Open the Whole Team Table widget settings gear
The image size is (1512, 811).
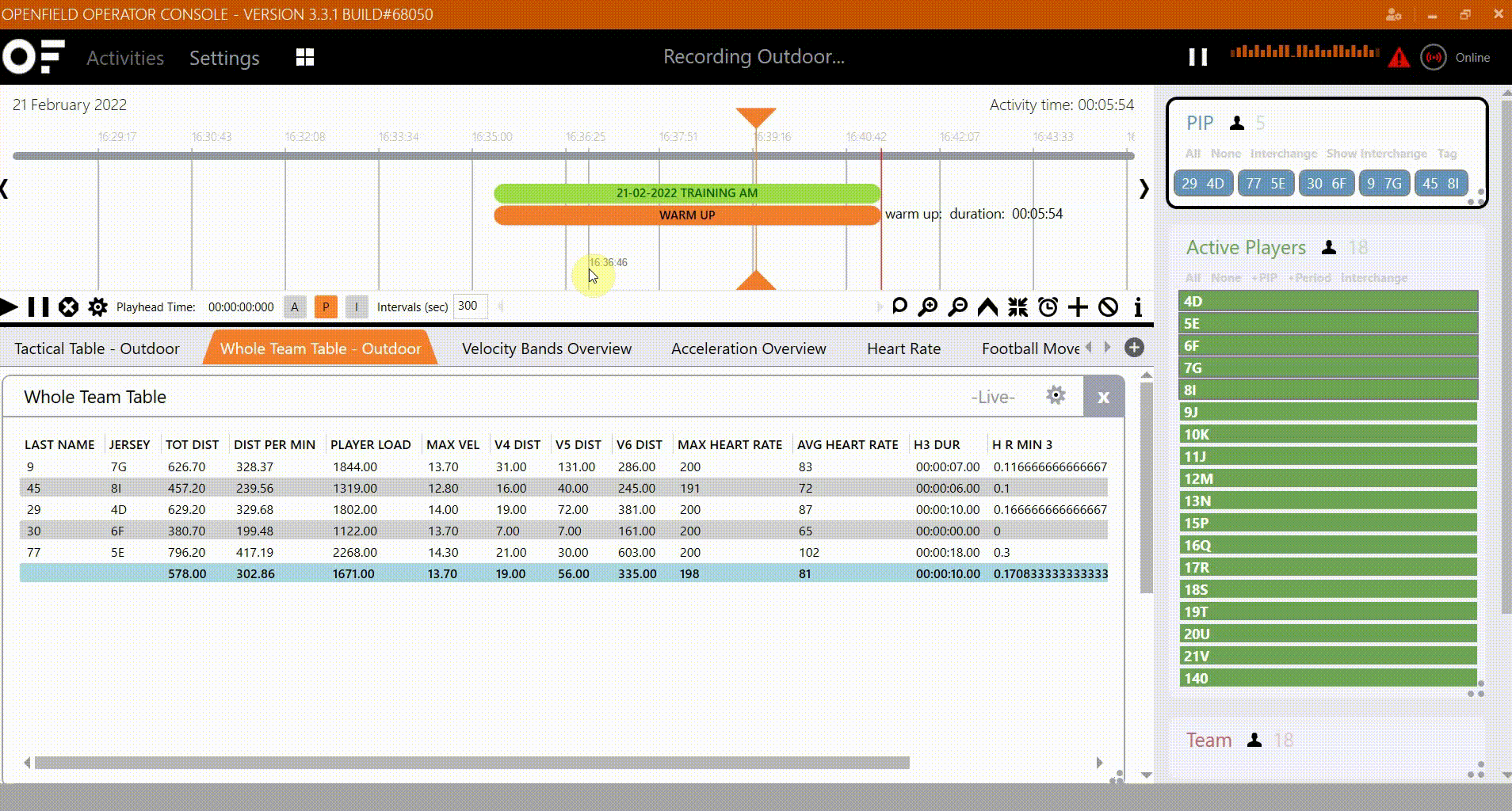click(1055, 395)
